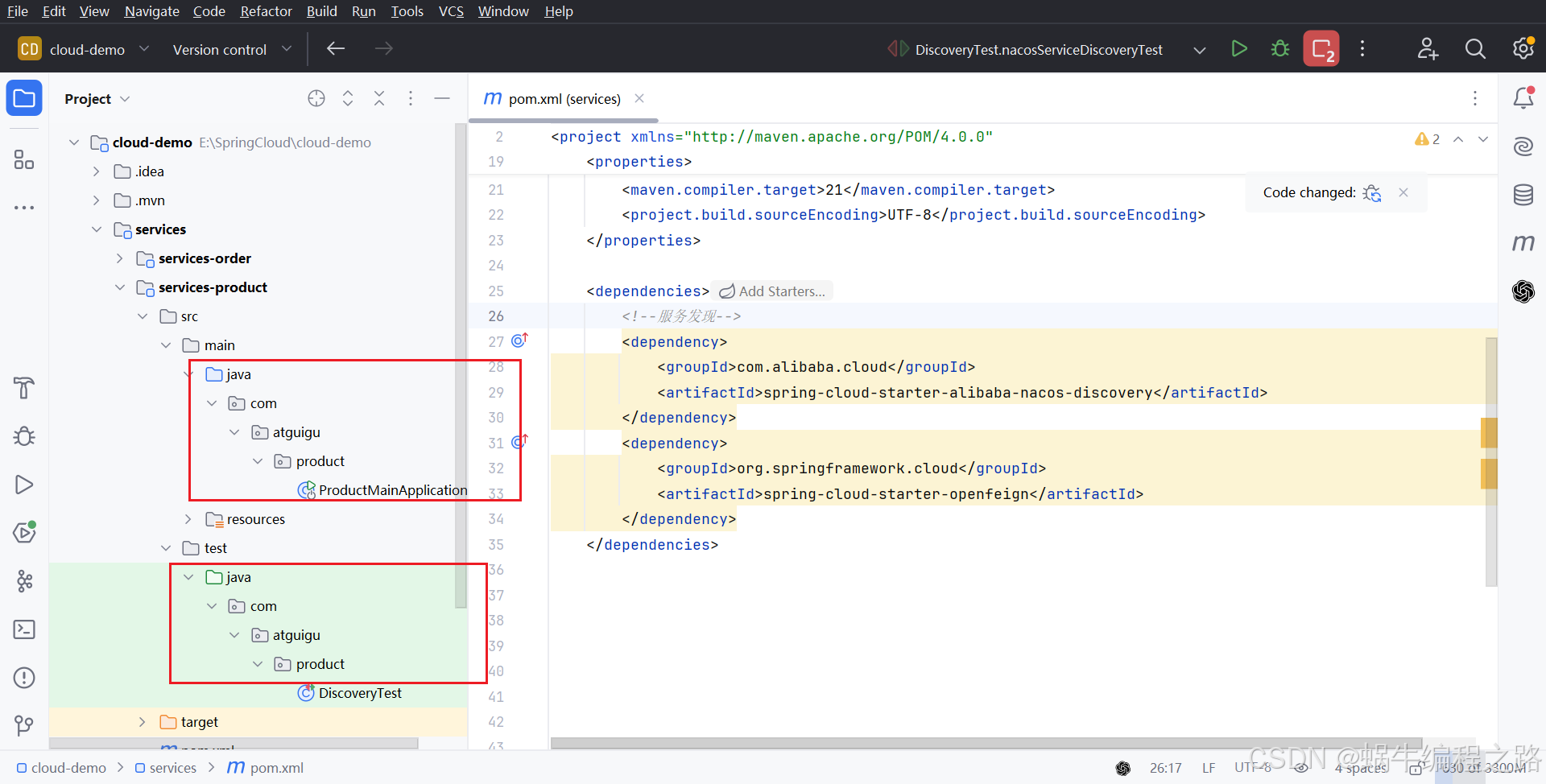Open editor tab options menu
1546x784 pixels.
click(1475, 98)
